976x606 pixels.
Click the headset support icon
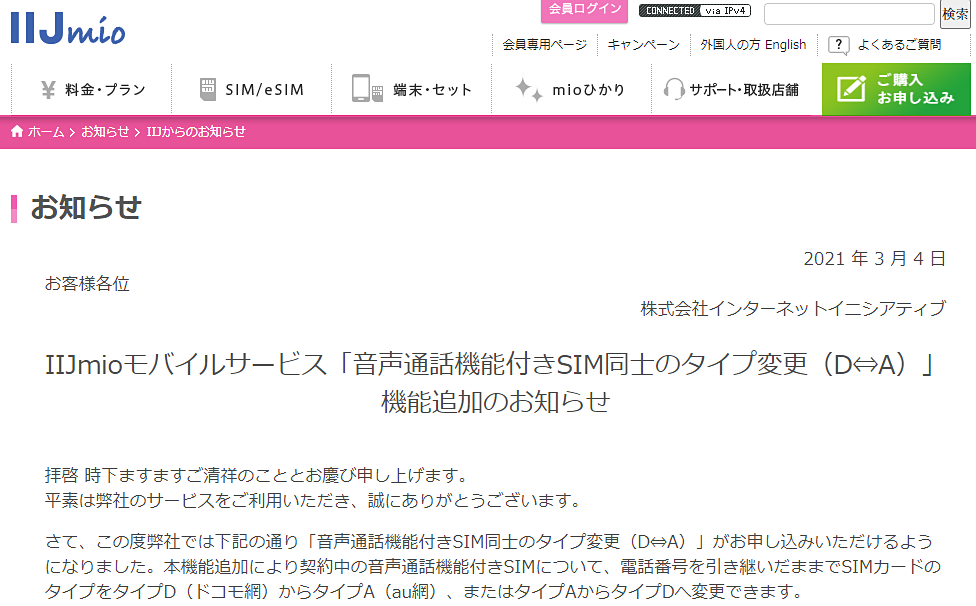point(674,90)
